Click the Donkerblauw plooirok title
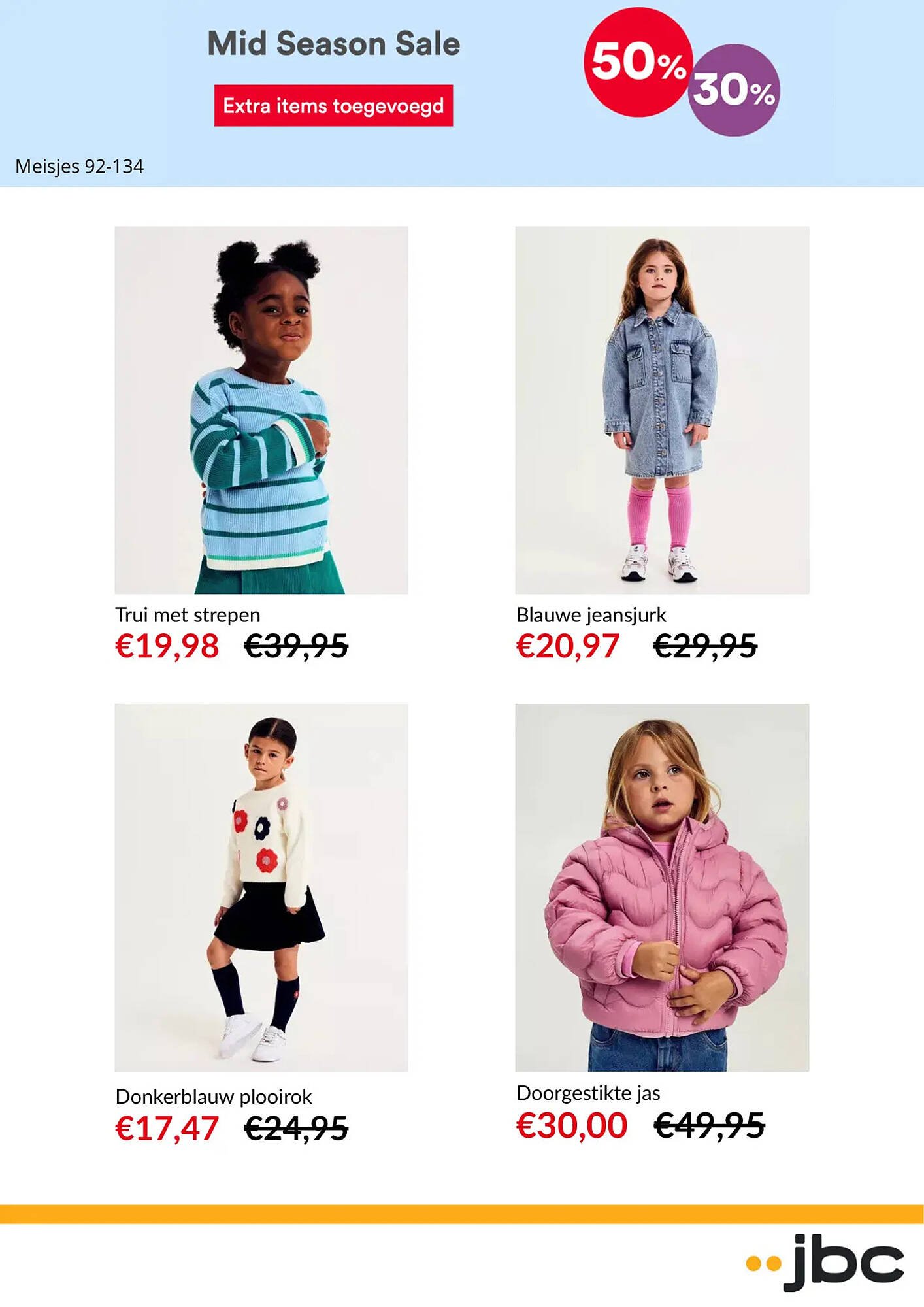 pyautogui.click(x=214, y=1097)
